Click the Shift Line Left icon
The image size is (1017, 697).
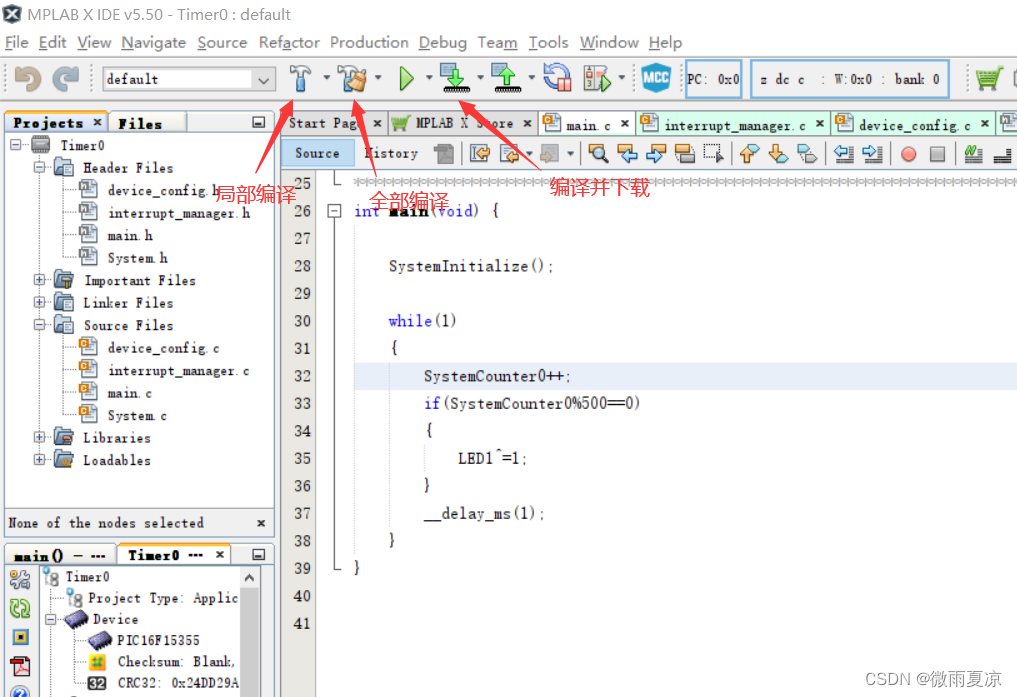(843, 154)
